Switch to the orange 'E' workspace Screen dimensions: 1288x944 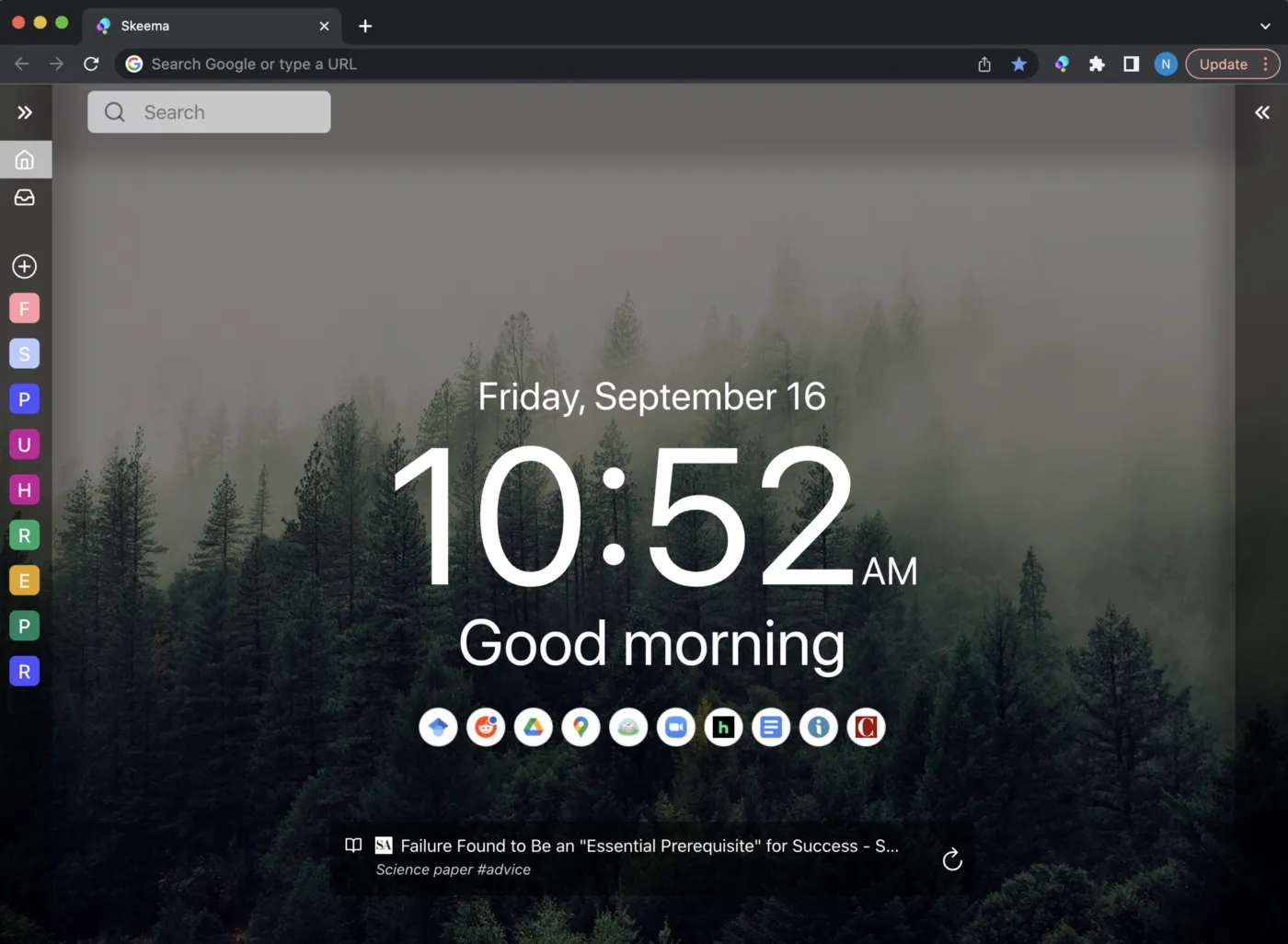click(x=25, y=581)
